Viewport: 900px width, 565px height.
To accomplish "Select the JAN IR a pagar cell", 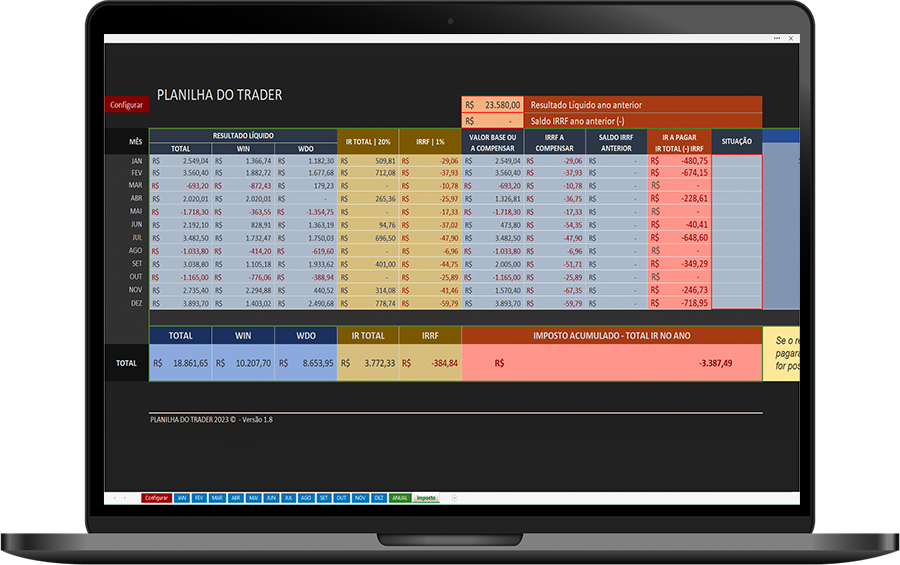I will (680, 160).
